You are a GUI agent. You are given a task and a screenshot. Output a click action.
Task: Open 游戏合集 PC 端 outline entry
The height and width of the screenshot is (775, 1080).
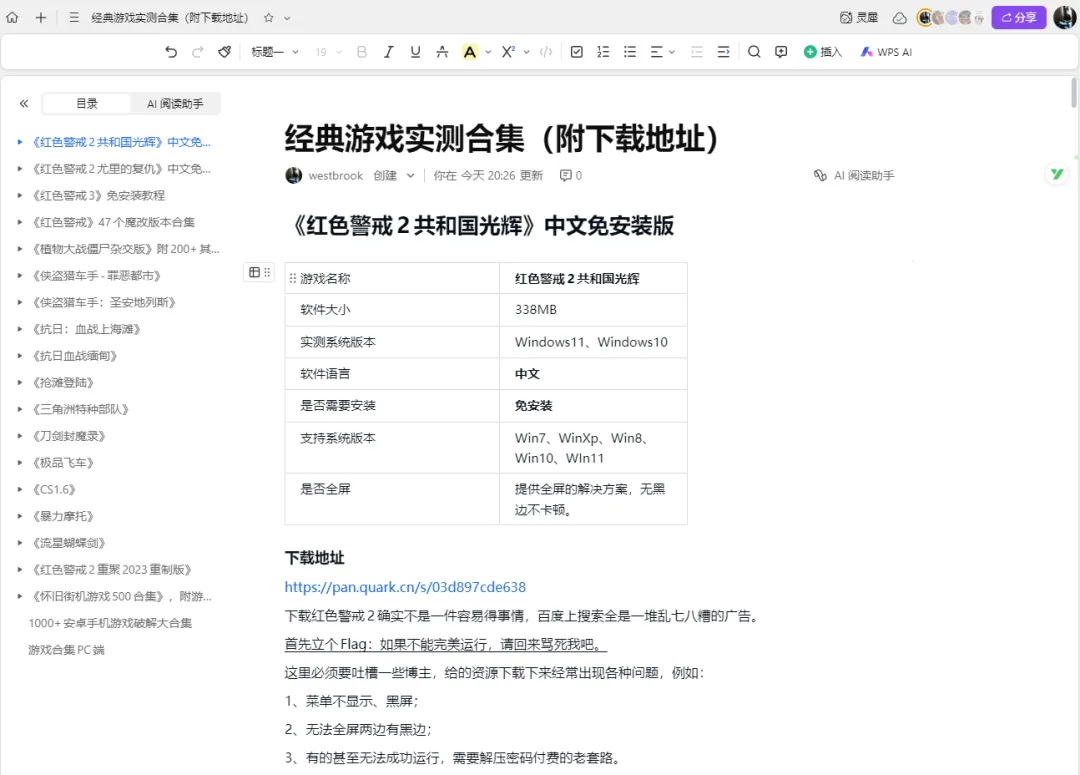tap(66, 650)
